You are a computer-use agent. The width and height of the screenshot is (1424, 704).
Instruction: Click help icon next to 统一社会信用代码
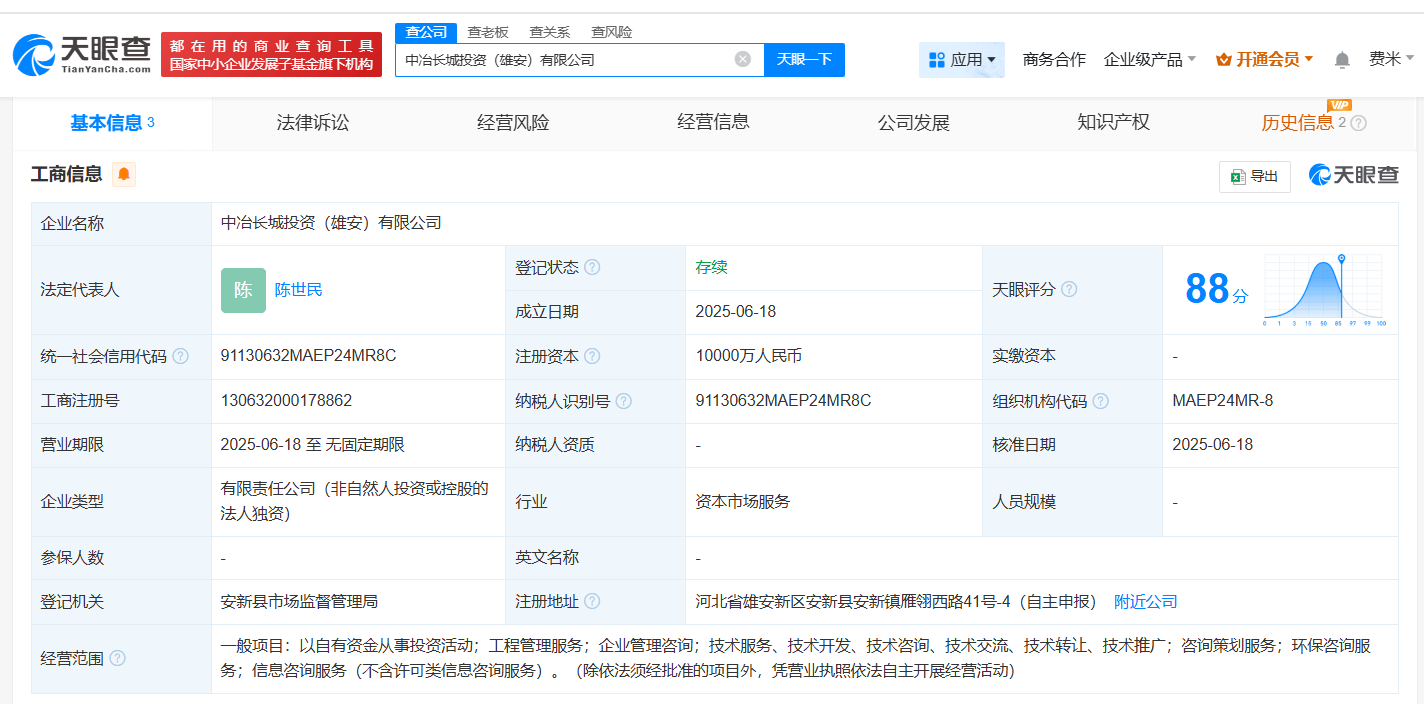tap(180, 357)
